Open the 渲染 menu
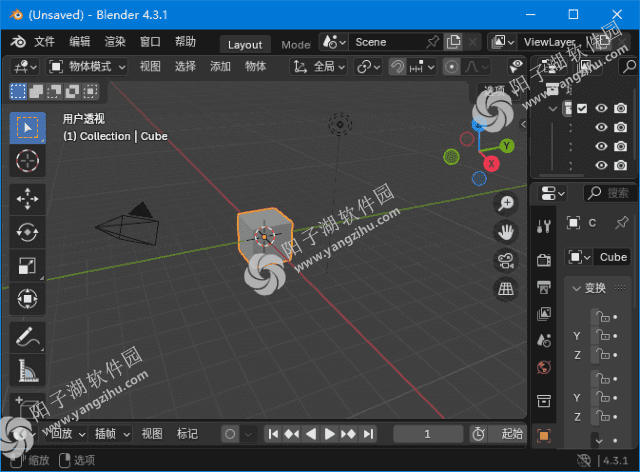 [x=115, y=42]
